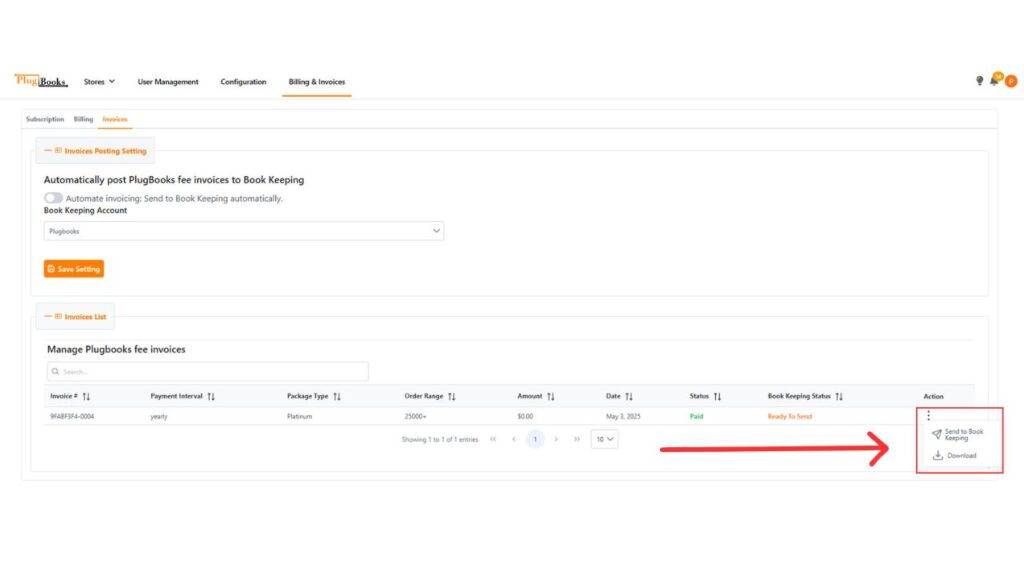Collapse the Invoices List section
Screen dimensions: 1024x576
coord(49,317)
